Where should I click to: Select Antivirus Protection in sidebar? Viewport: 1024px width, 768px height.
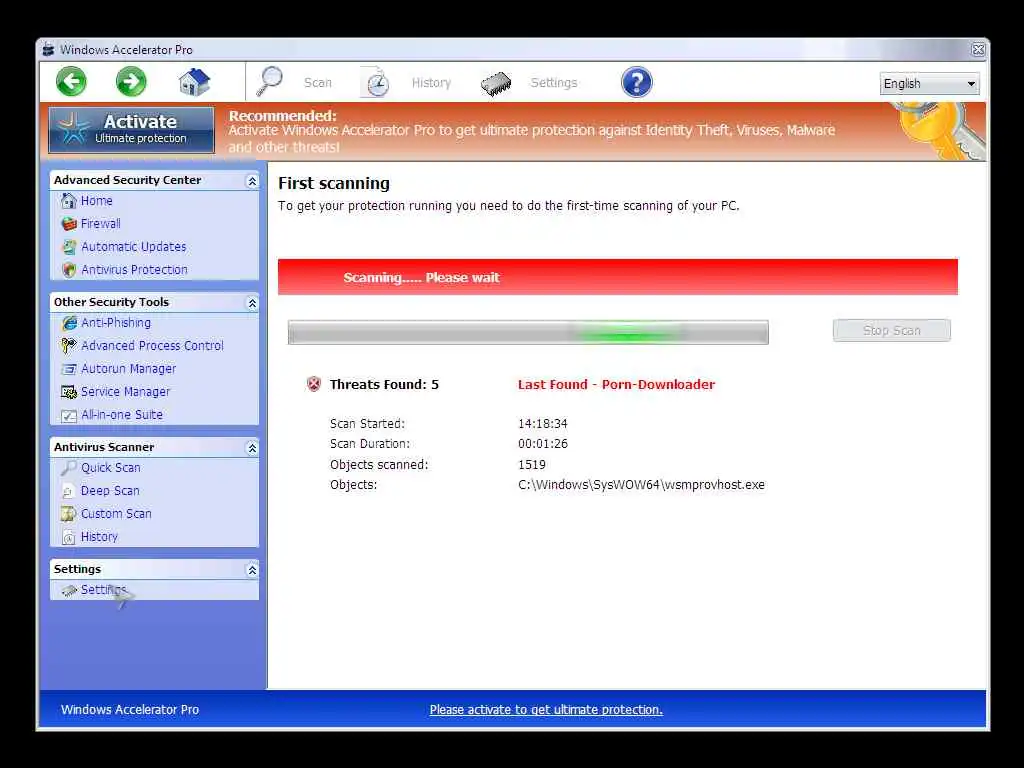click(134, 270)
